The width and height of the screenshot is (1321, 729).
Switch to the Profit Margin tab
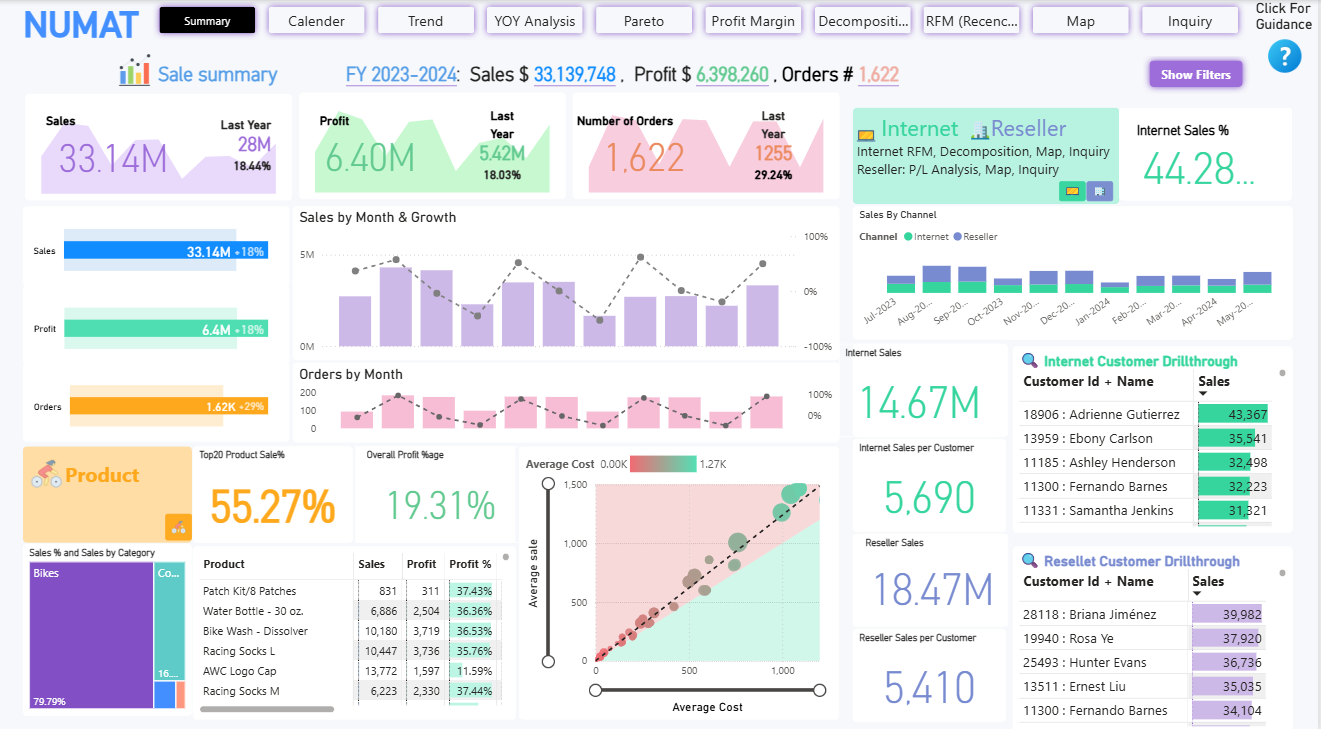pyautogui.click(x=753, y=21)
